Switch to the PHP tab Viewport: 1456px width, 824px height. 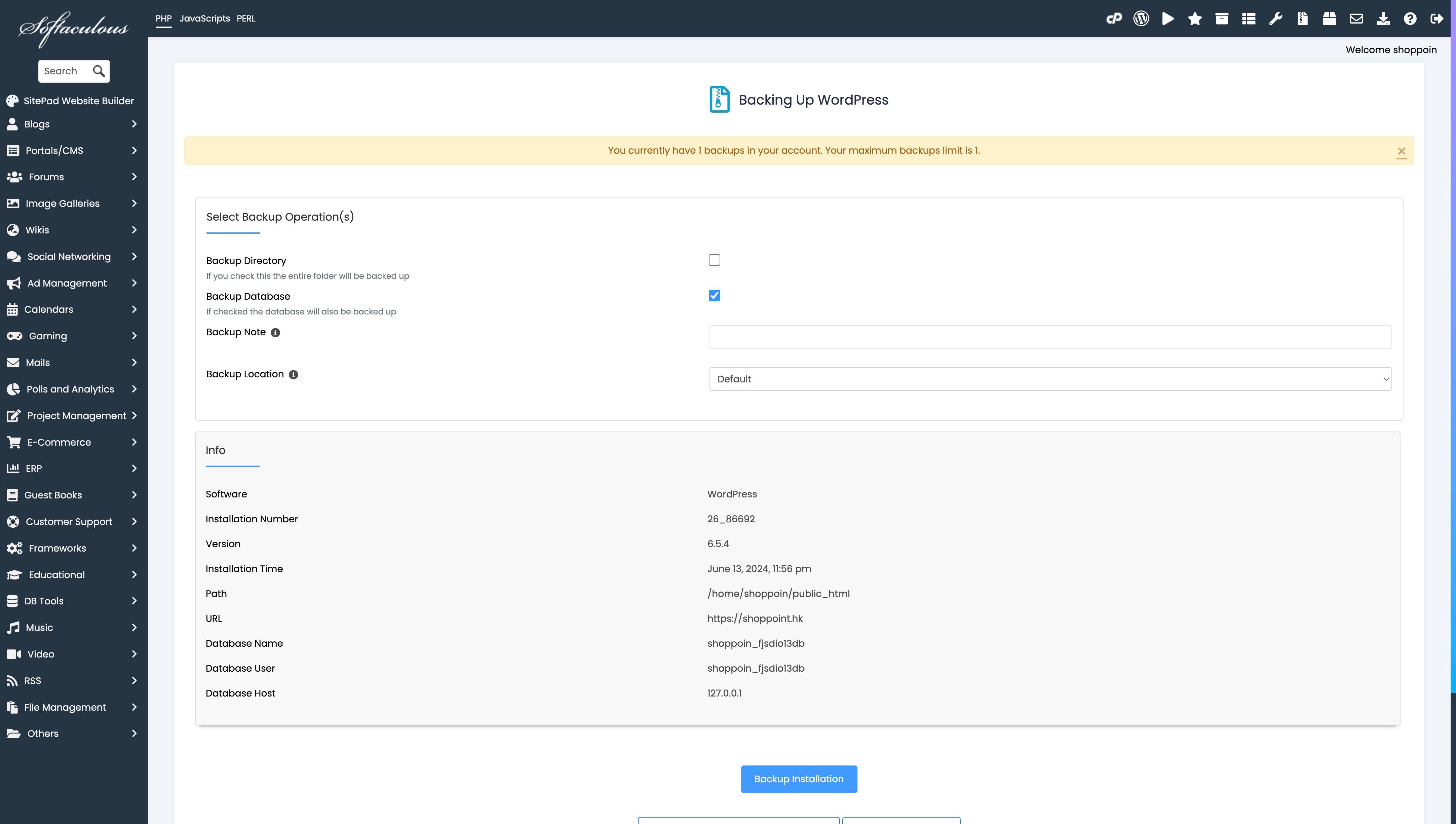[163, 19]
